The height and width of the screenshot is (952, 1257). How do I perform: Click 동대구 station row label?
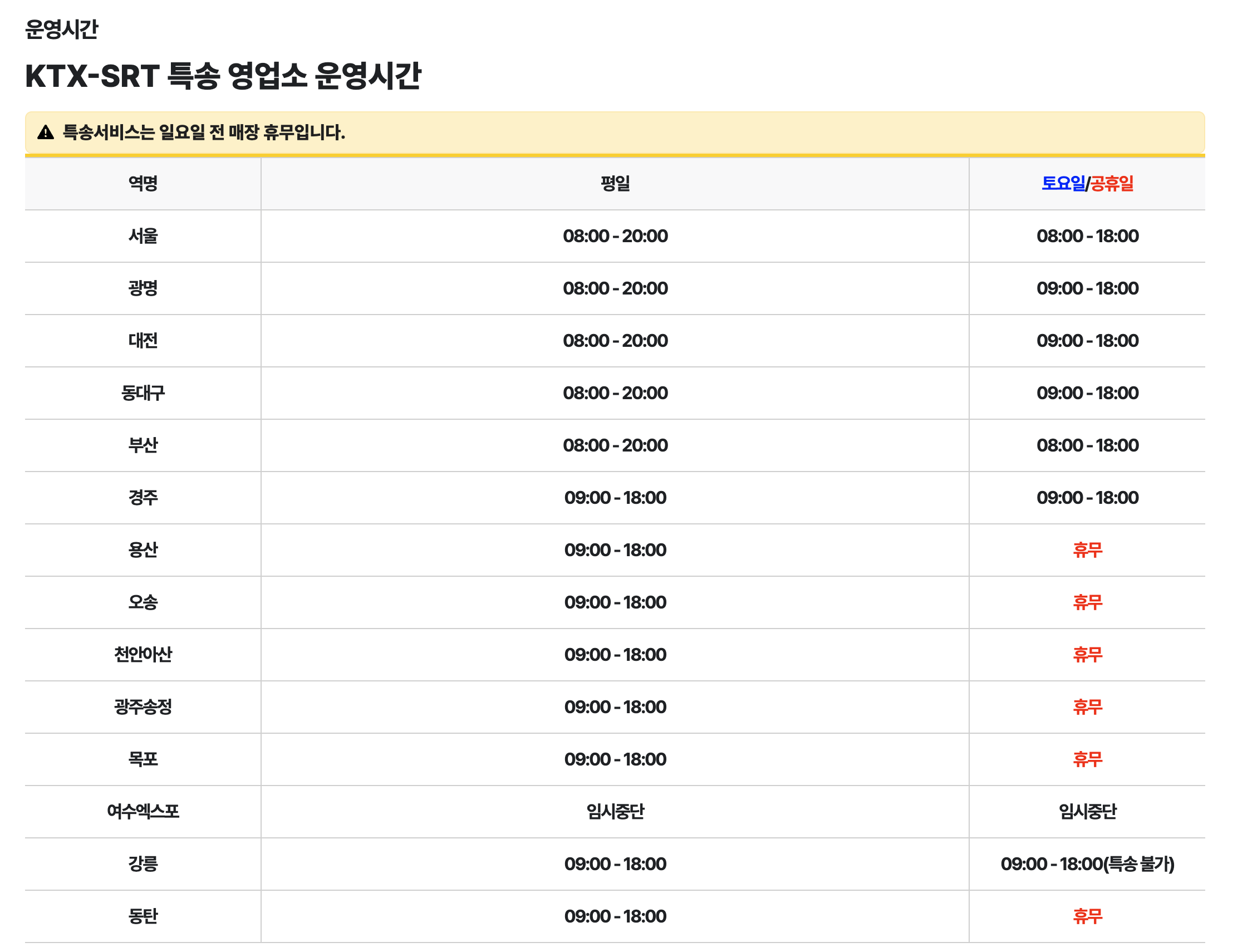(x=143, y=392)
